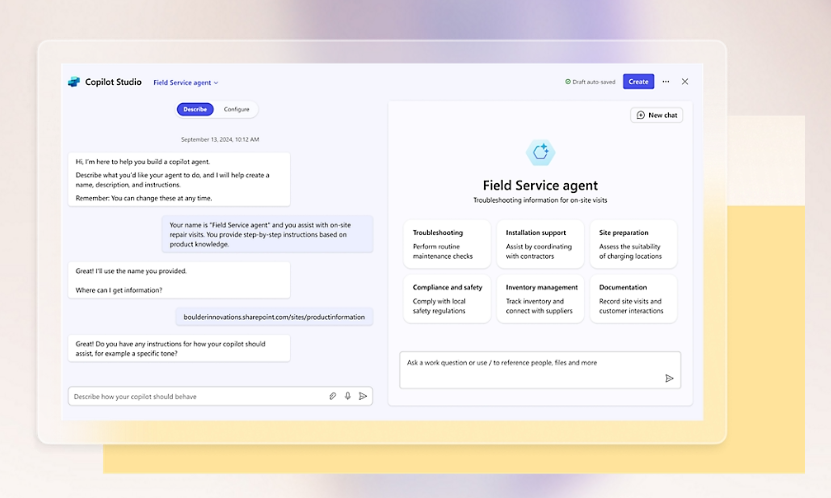The image size is (831, 498).
Task: Start a New chat
Action: point(657,115)
